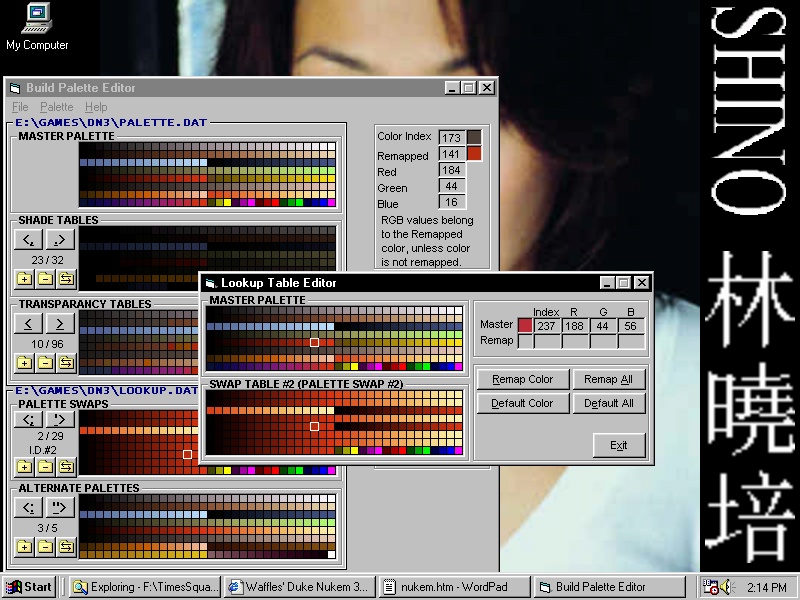Screen dimensions: 800x600
Task: Add a new shade table
Action: [x=24, y=278]
